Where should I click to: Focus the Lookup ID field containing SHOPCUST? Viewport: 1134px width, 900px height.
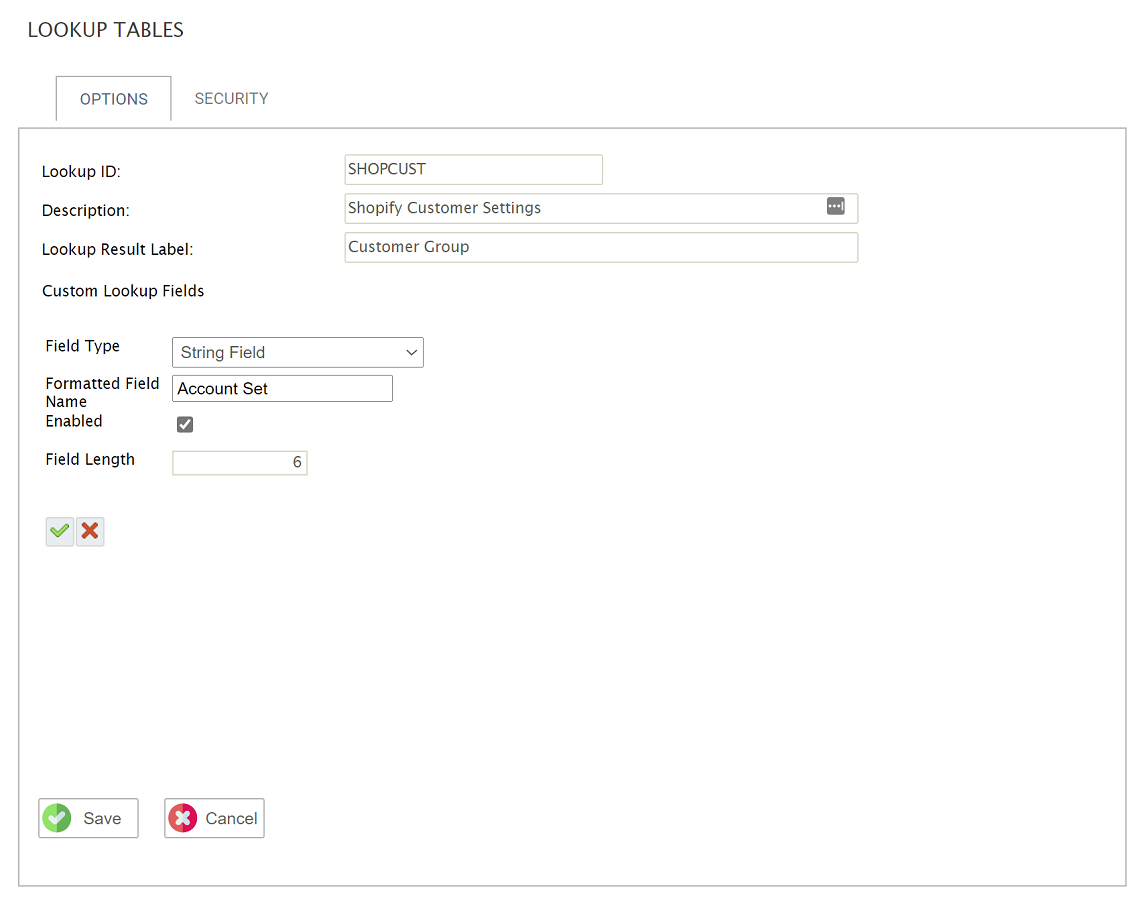point(473,170)
